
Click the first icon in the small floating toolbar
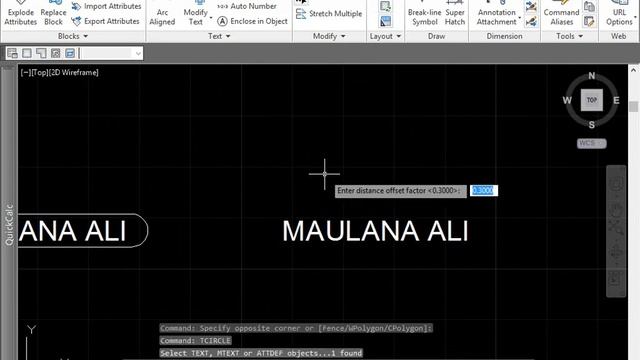pyautogui.click(x=13, y=53)
